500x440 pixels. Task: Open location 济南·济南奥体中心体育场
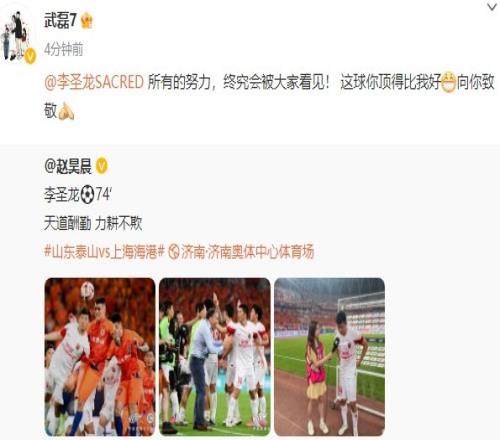pos(247,252)
